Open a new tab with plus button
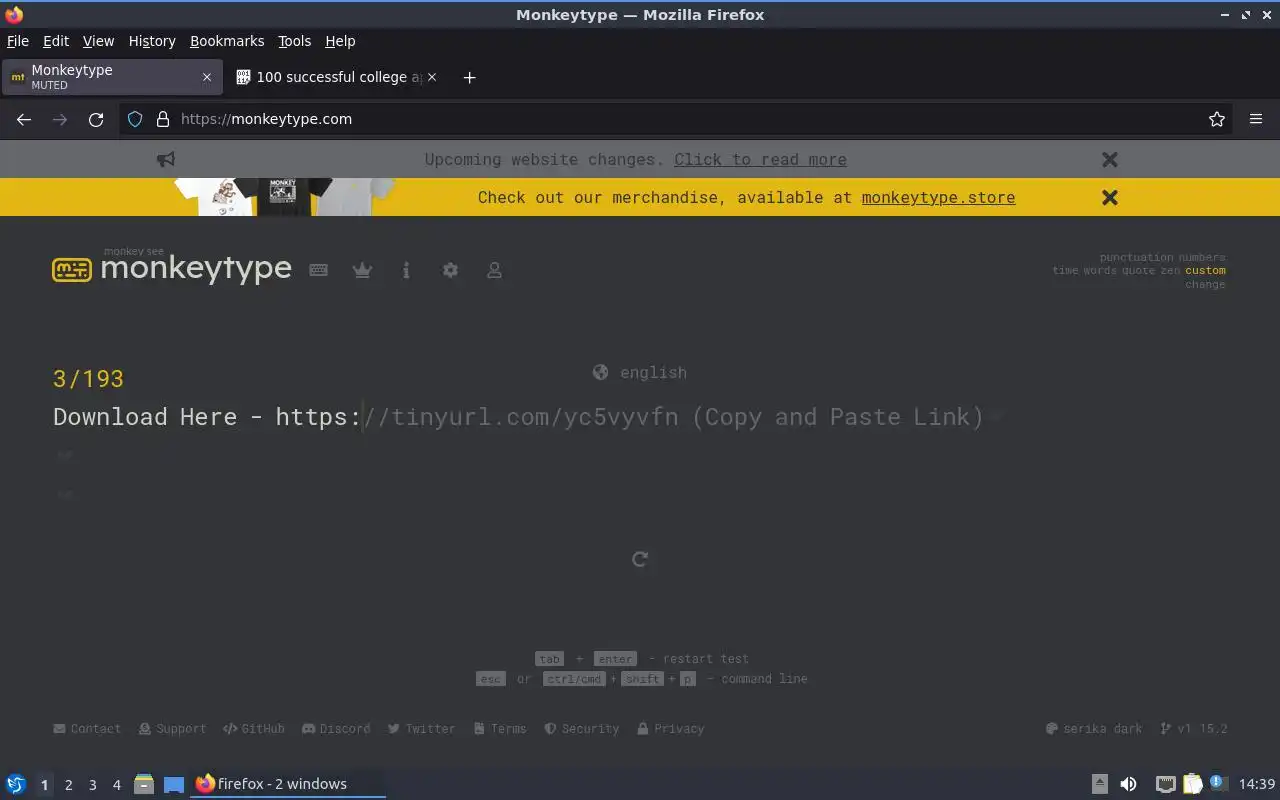Viewport: 1280px width, 800px height. pyautogui.click(x=469, y=77)
